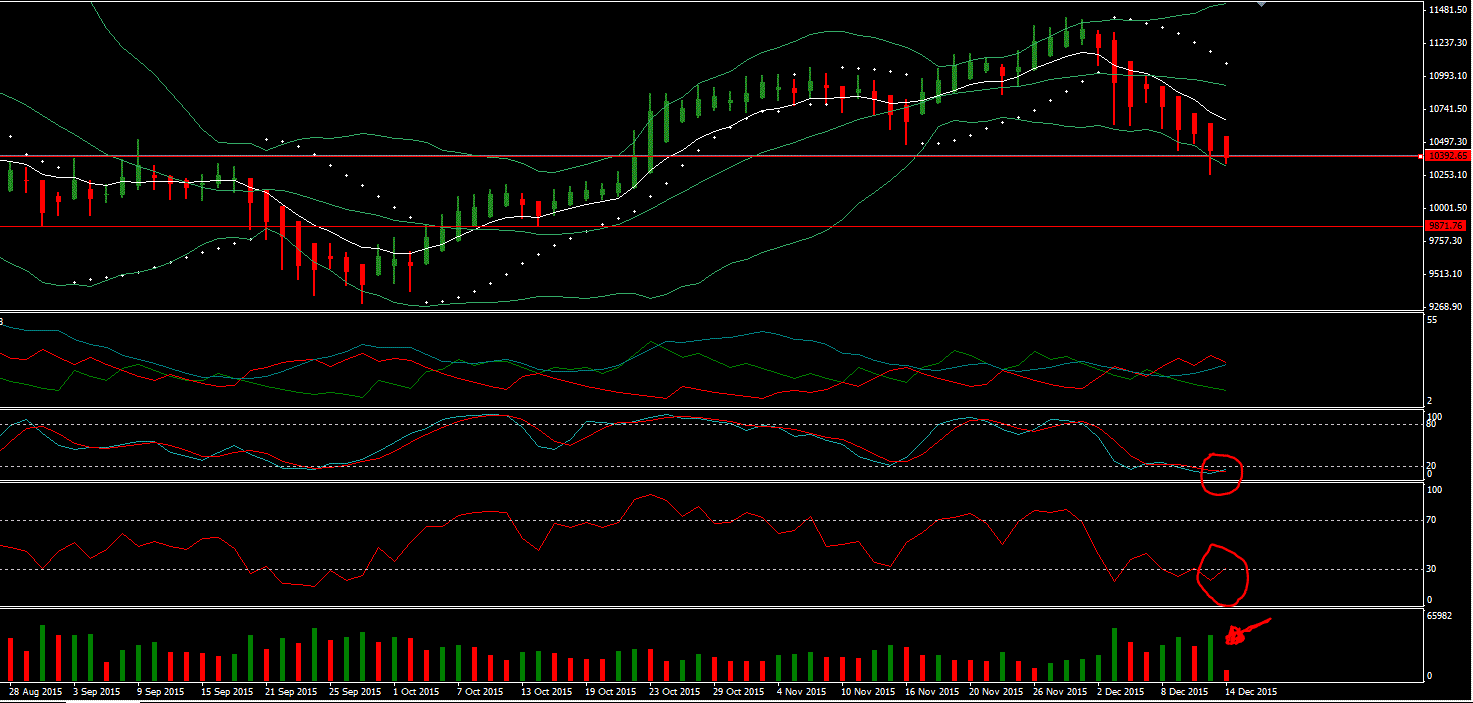This screenshot has width=1473, height=703.
Task: Click the red circle on RSI panel
Action: pos(1224,575)
